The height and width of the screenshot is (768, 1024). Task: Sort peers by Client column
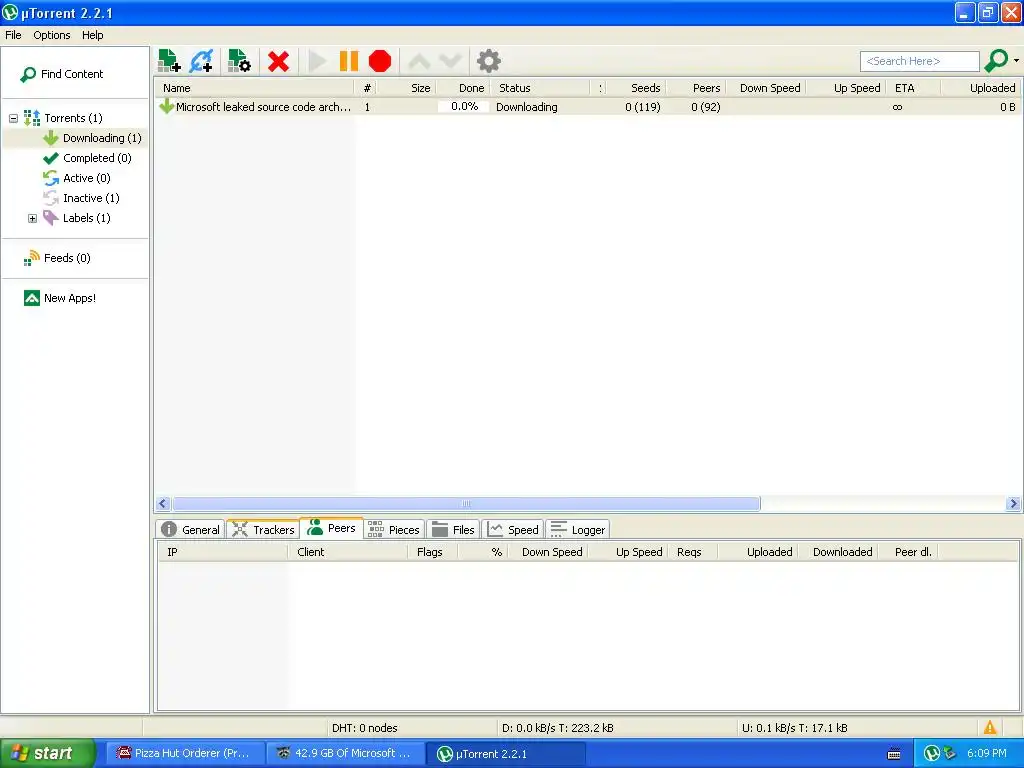point(348,552)
